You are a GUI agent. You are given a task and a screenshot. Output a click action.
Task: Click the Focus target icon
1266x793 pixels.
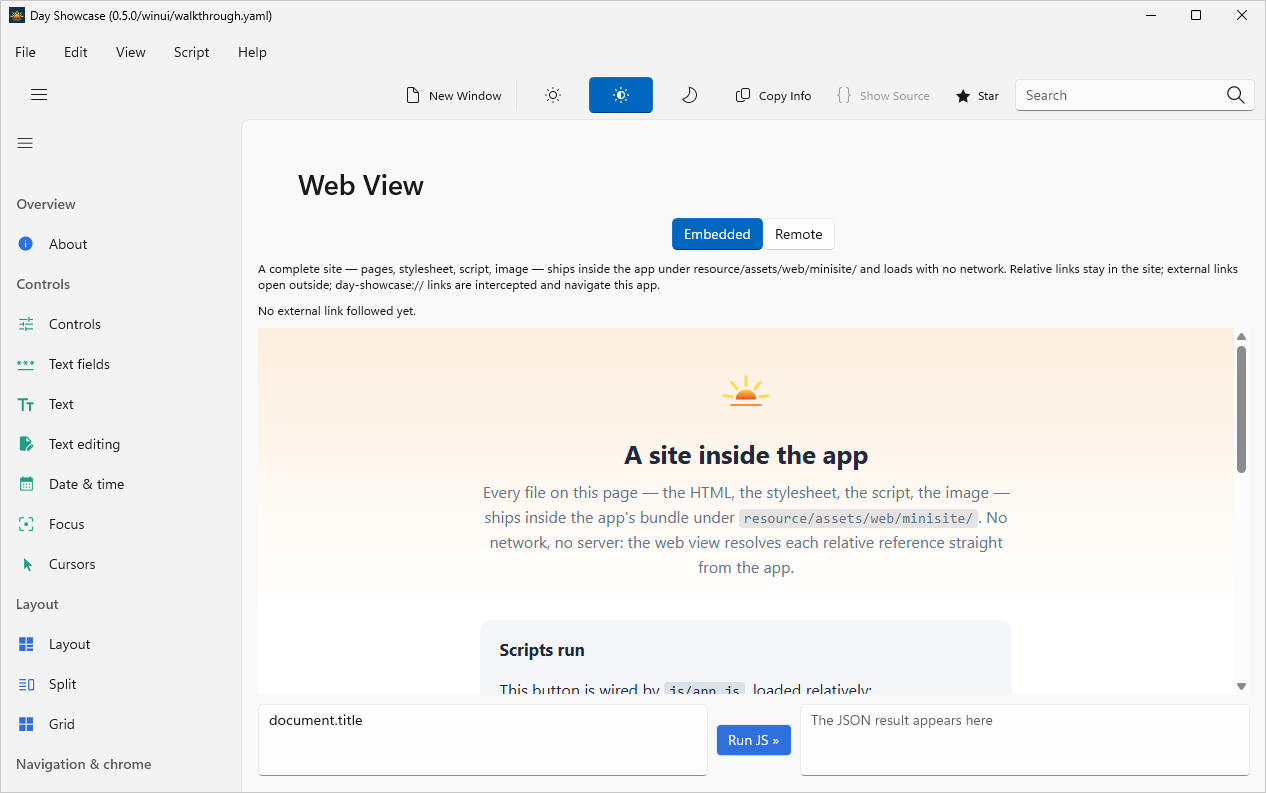click(x=26, y=524)
